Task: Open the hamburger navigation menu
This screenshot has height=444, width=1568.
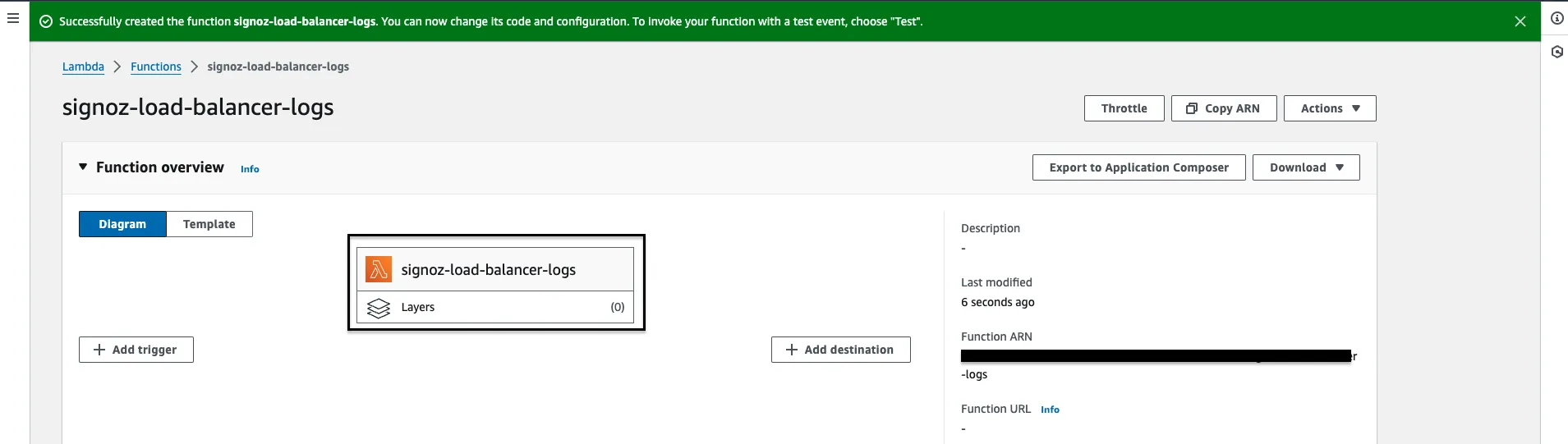Action: coord(13,18)
